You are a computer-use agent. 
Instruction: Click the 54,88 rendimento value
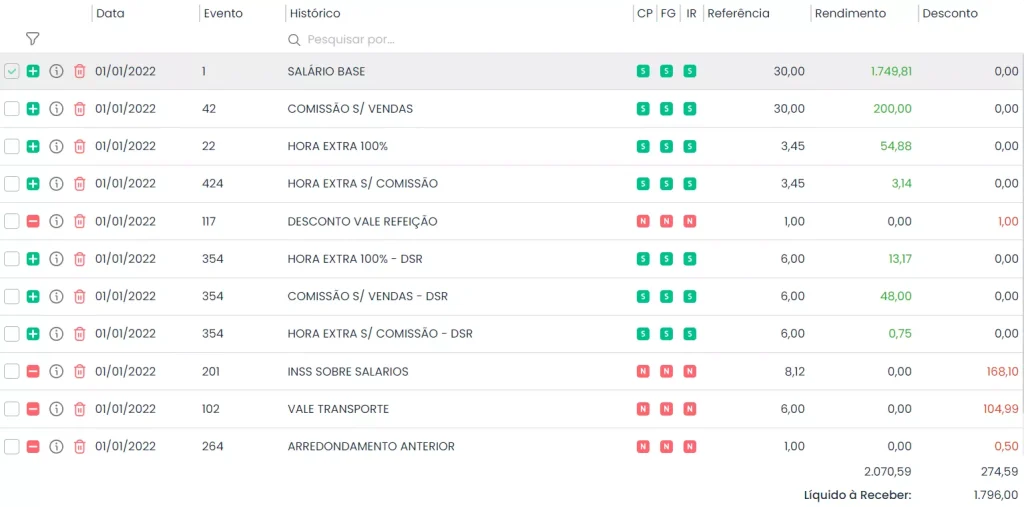[x=896, y=146]
